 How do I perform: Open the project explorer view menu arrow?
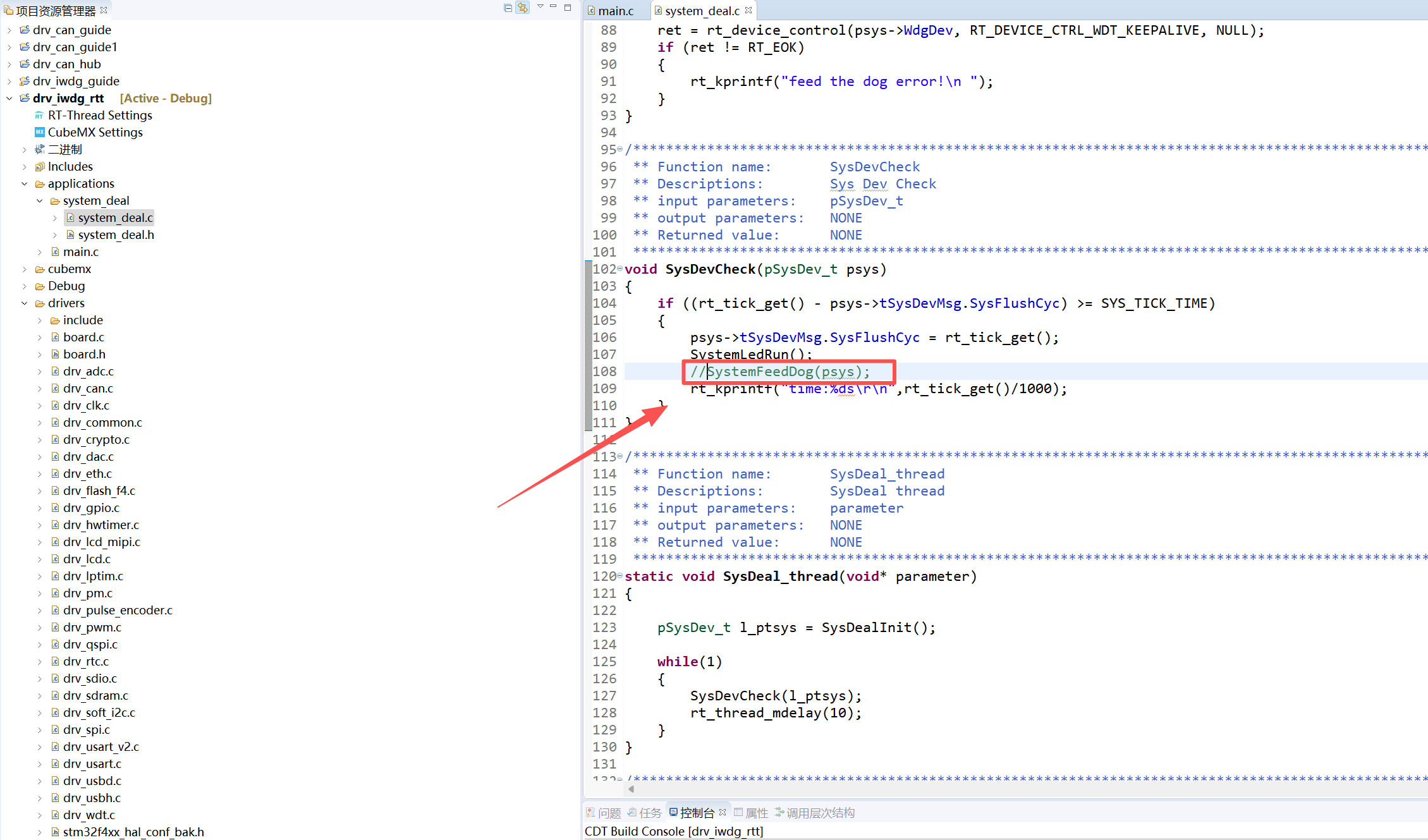coord(540,6)
